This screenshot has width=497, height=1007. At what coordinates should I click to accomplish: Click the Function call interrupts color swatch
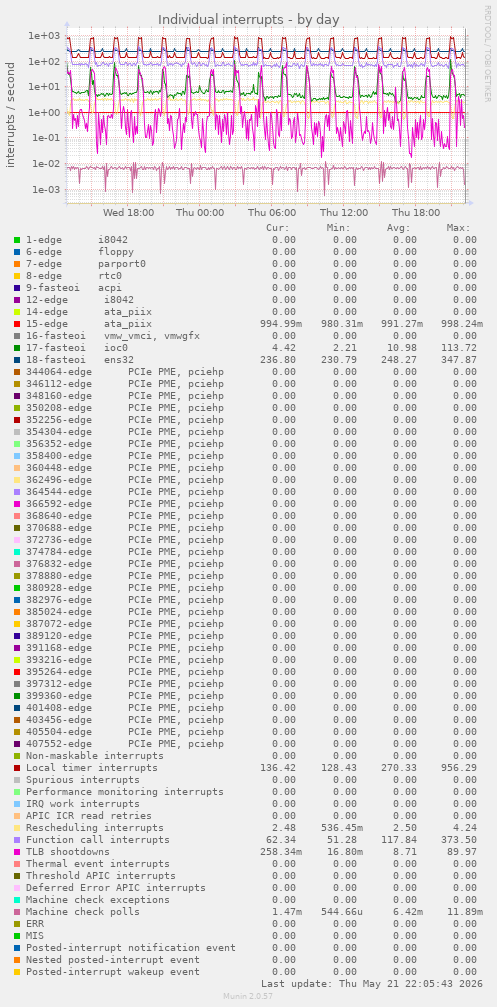pyautogui.click(x=17, y=839)
